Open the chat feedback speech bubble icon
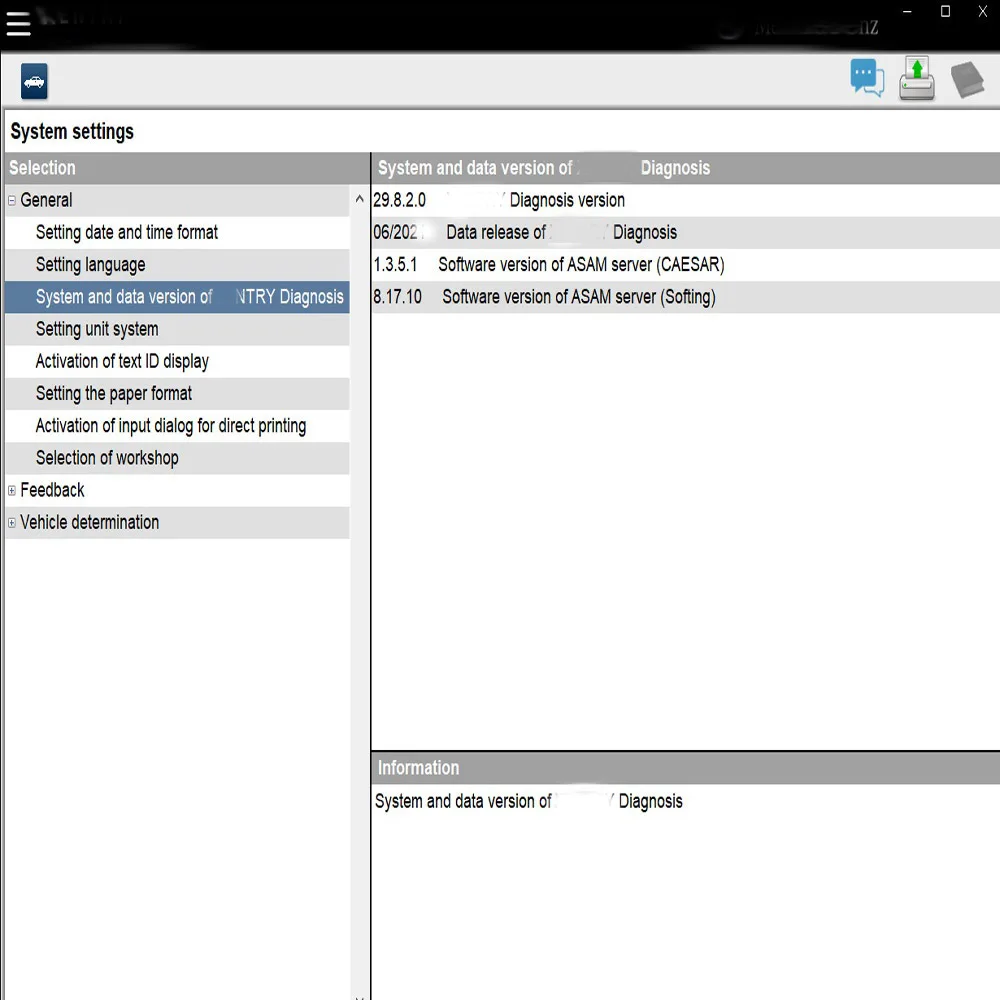The height and width of the screenshot is (1000, 1000). [x=867, y=78]
